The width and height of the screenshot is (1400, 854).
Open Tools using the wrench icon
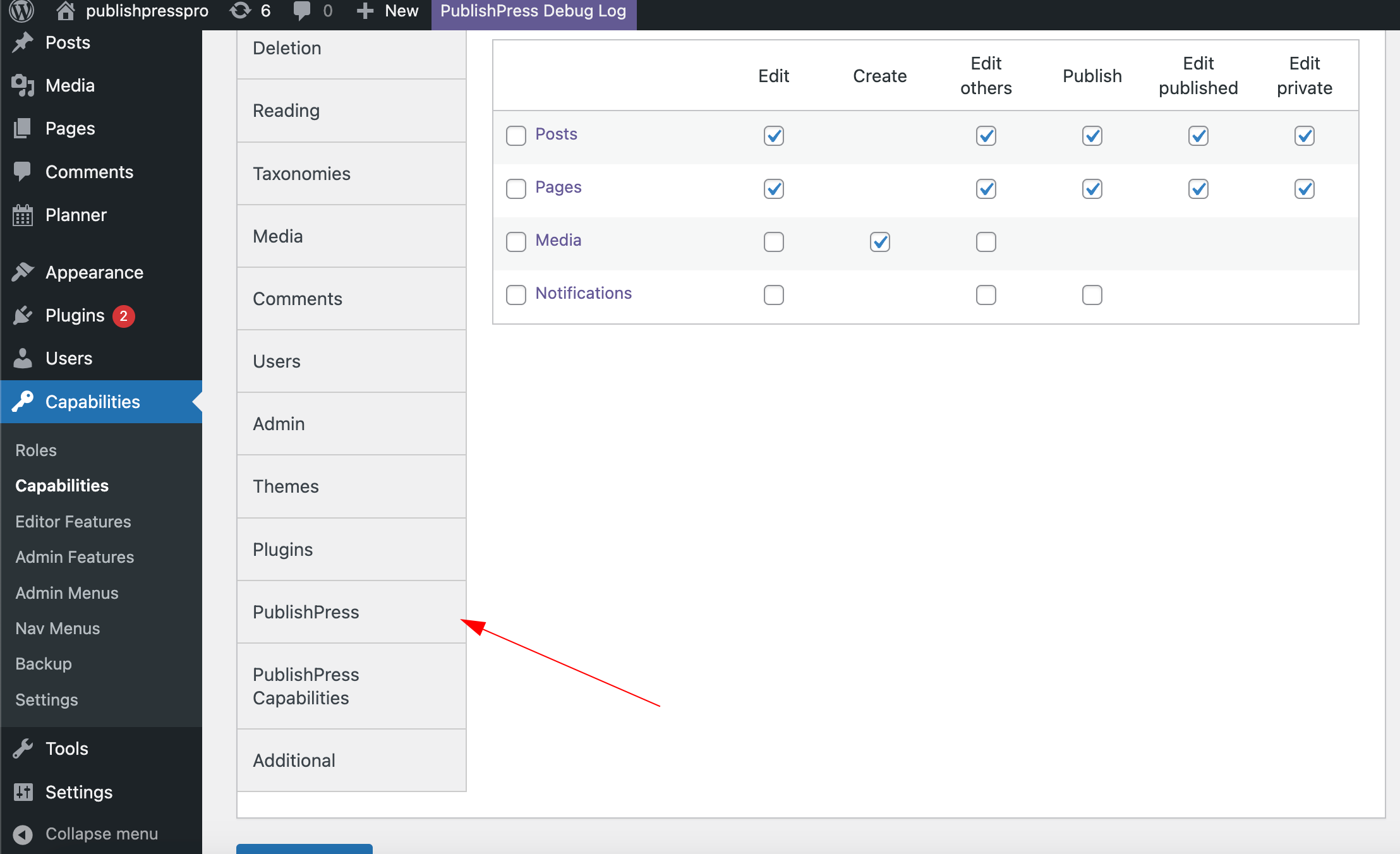point(23,749)
